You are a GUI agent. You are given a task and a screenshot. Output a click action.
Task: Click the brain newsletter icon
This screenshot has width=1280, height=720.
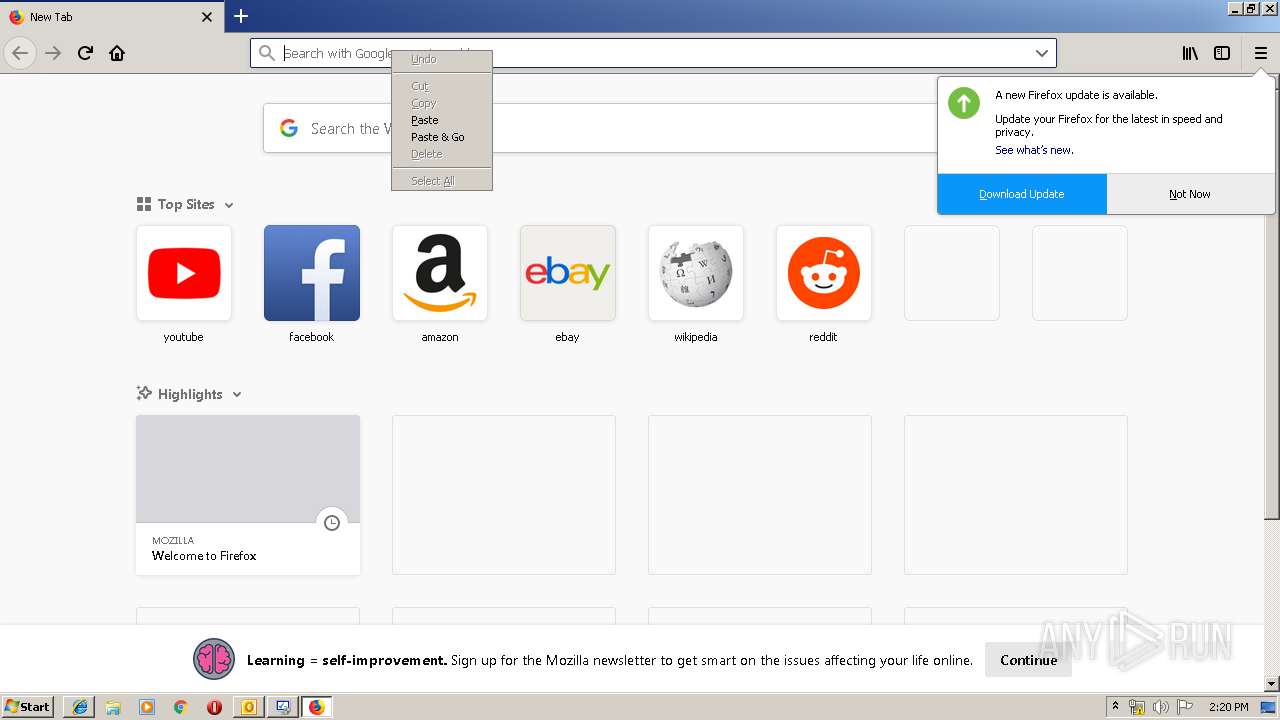[213, 659]
